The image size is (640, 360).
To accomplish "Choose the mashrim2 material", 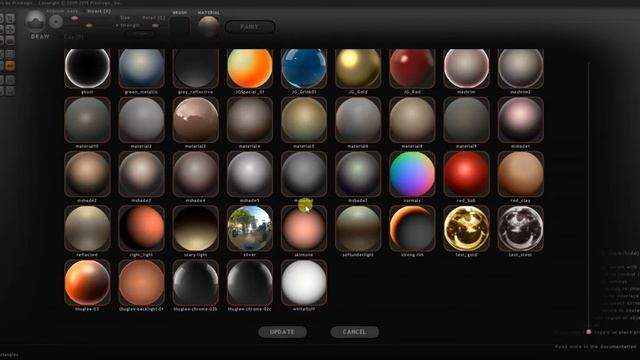I will pos(520,68).
